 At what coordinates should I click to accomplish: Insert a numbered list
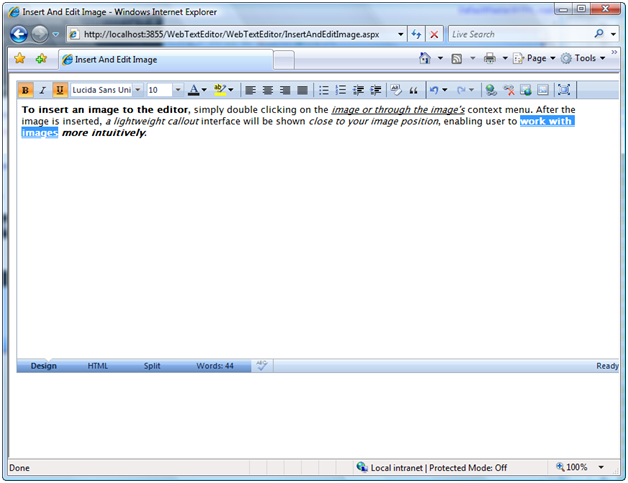(341, 90)
